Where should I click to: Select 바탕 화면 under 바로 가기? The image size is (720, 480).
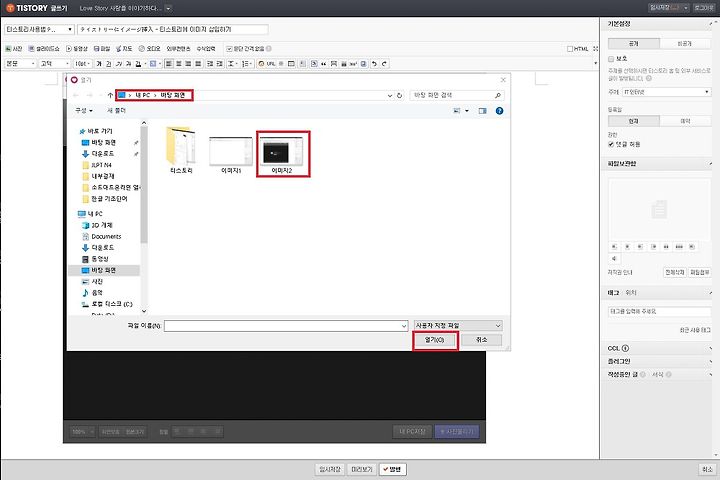click(x=103, y=142)
